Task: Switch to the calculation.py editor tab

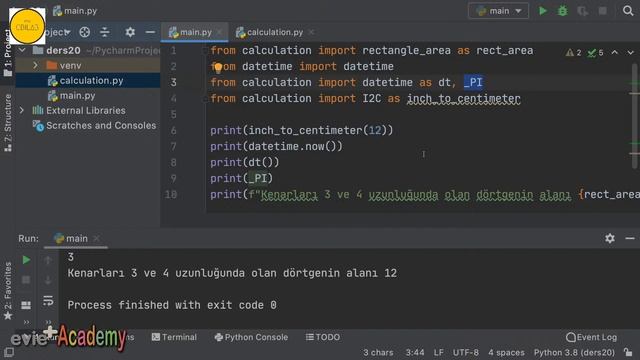Action: tap(269, 32)
